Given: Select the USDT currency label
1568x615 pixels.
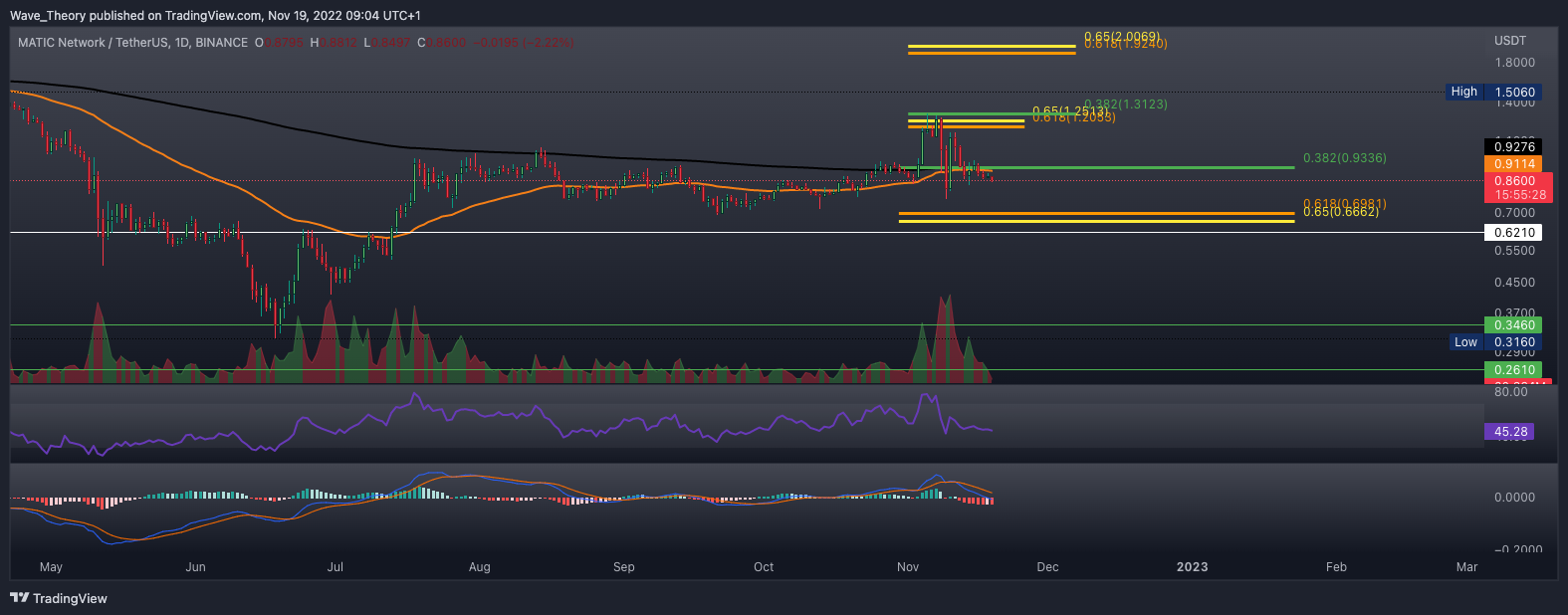Looking at the screenshot, I should (1509, 41).
